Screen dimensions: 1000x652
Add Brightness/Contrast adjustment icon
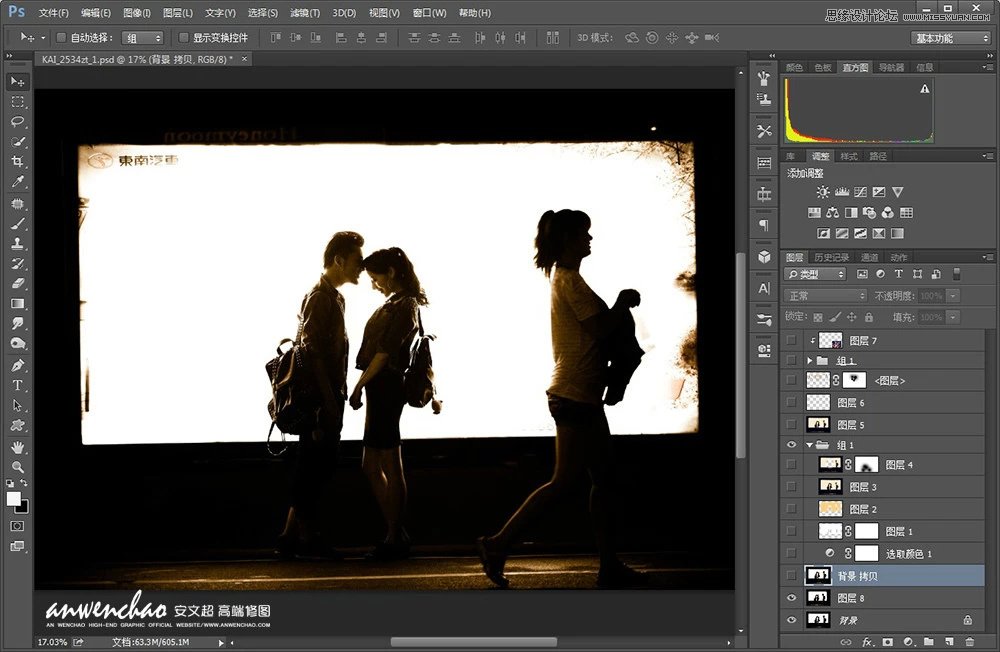point(823,192)
